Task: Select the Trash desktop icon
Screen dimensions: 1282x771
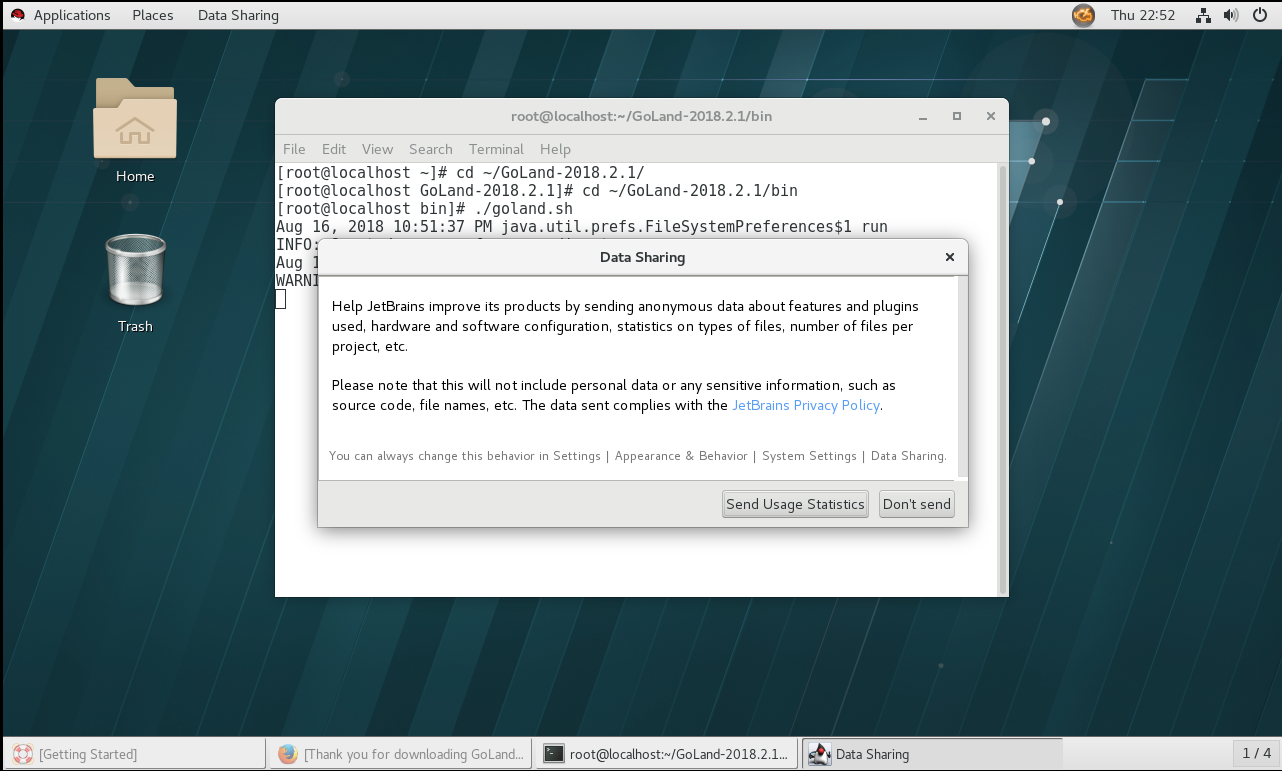Action: coord(135,283)
